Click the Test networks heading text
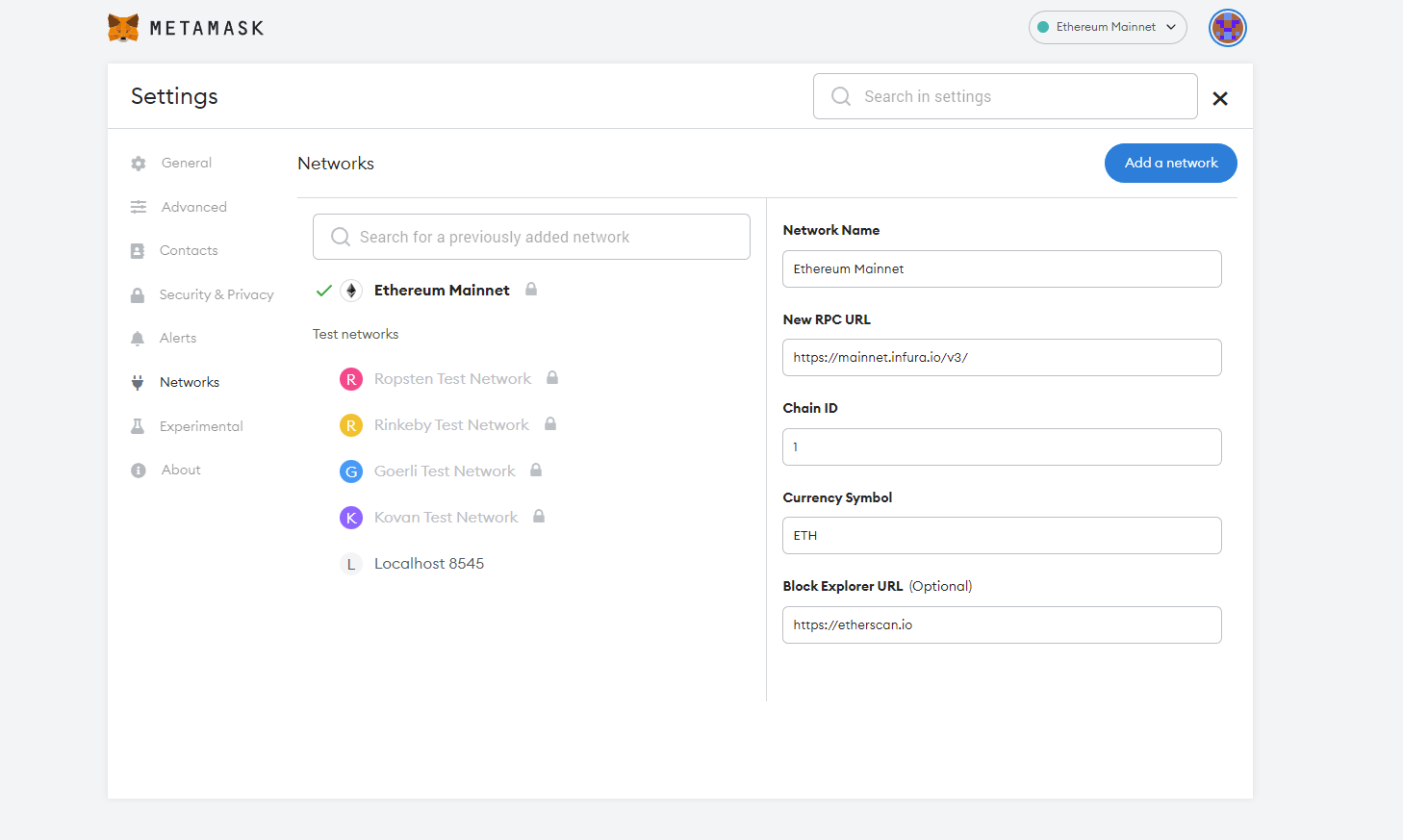This screenshot has width=1403, height=840. pos(355,334)
